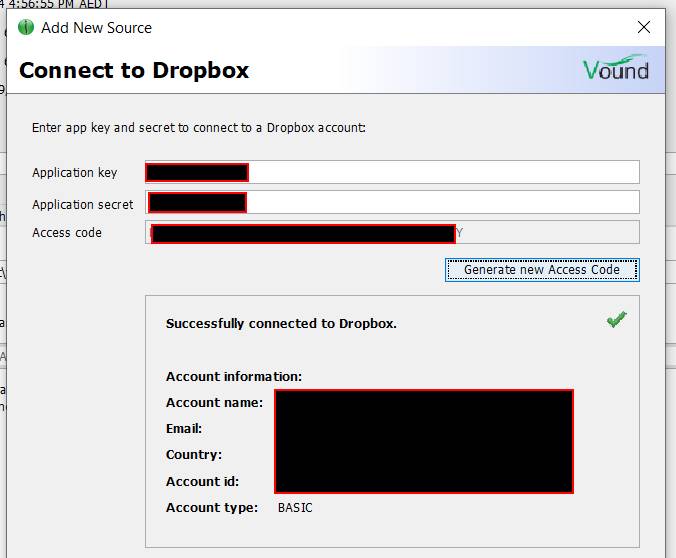Close the Add New Source dialog

coord(644,27)
